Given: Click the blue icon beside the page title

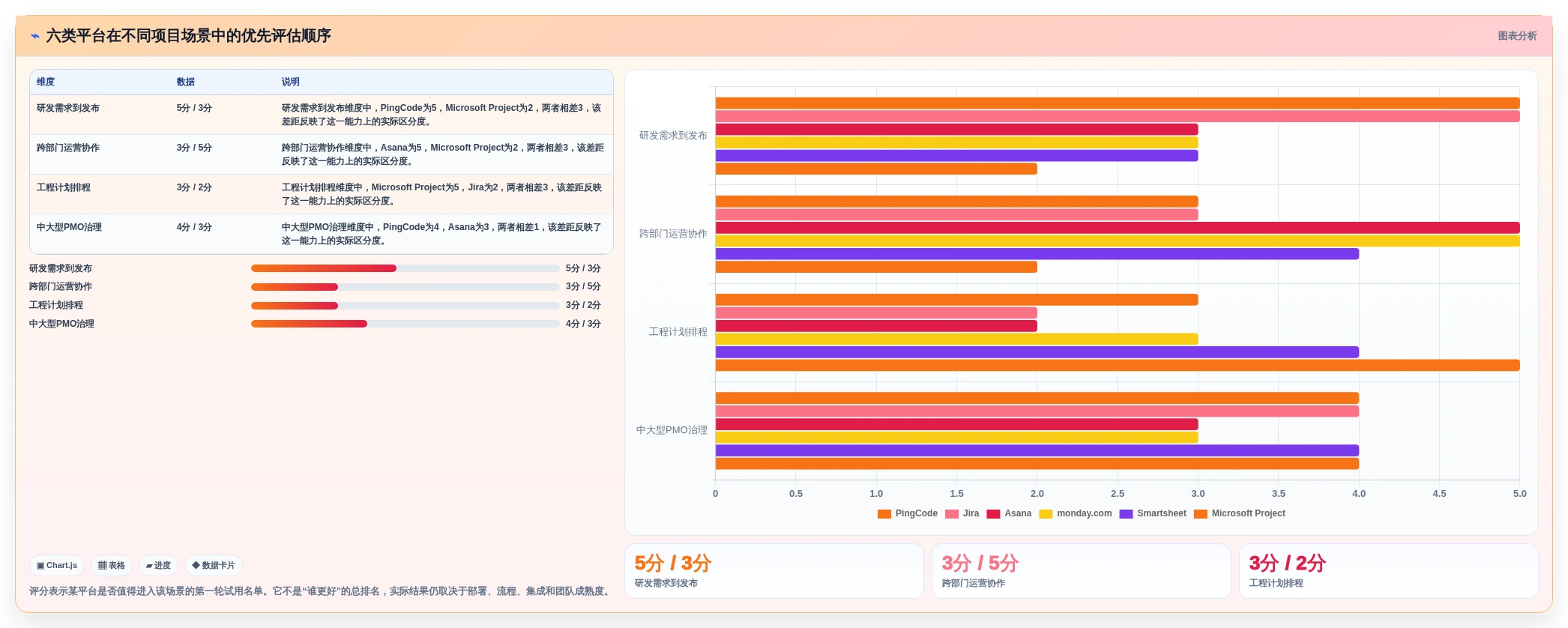Looking at the screenshot, I should click(x=35, y=36).
